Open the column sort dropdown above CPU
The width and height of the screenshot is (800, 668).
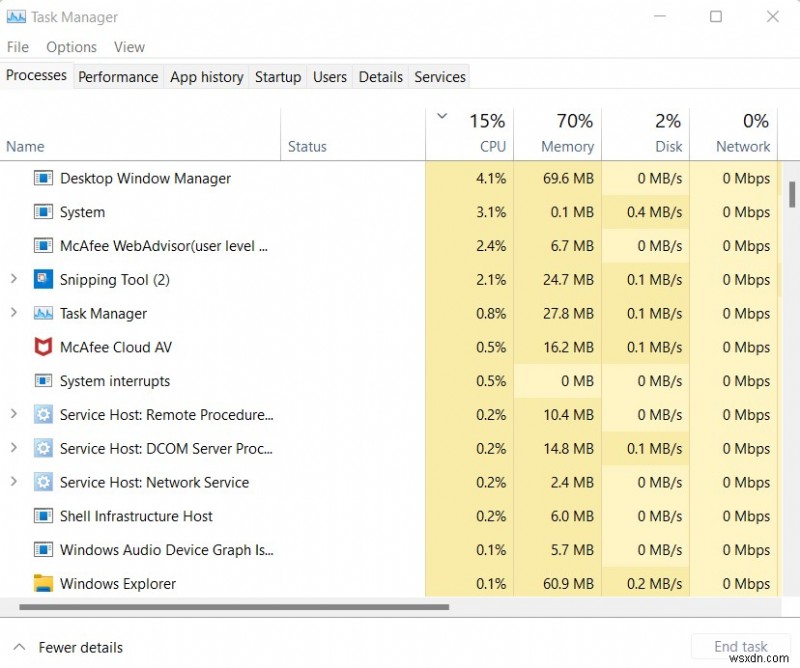441,116
